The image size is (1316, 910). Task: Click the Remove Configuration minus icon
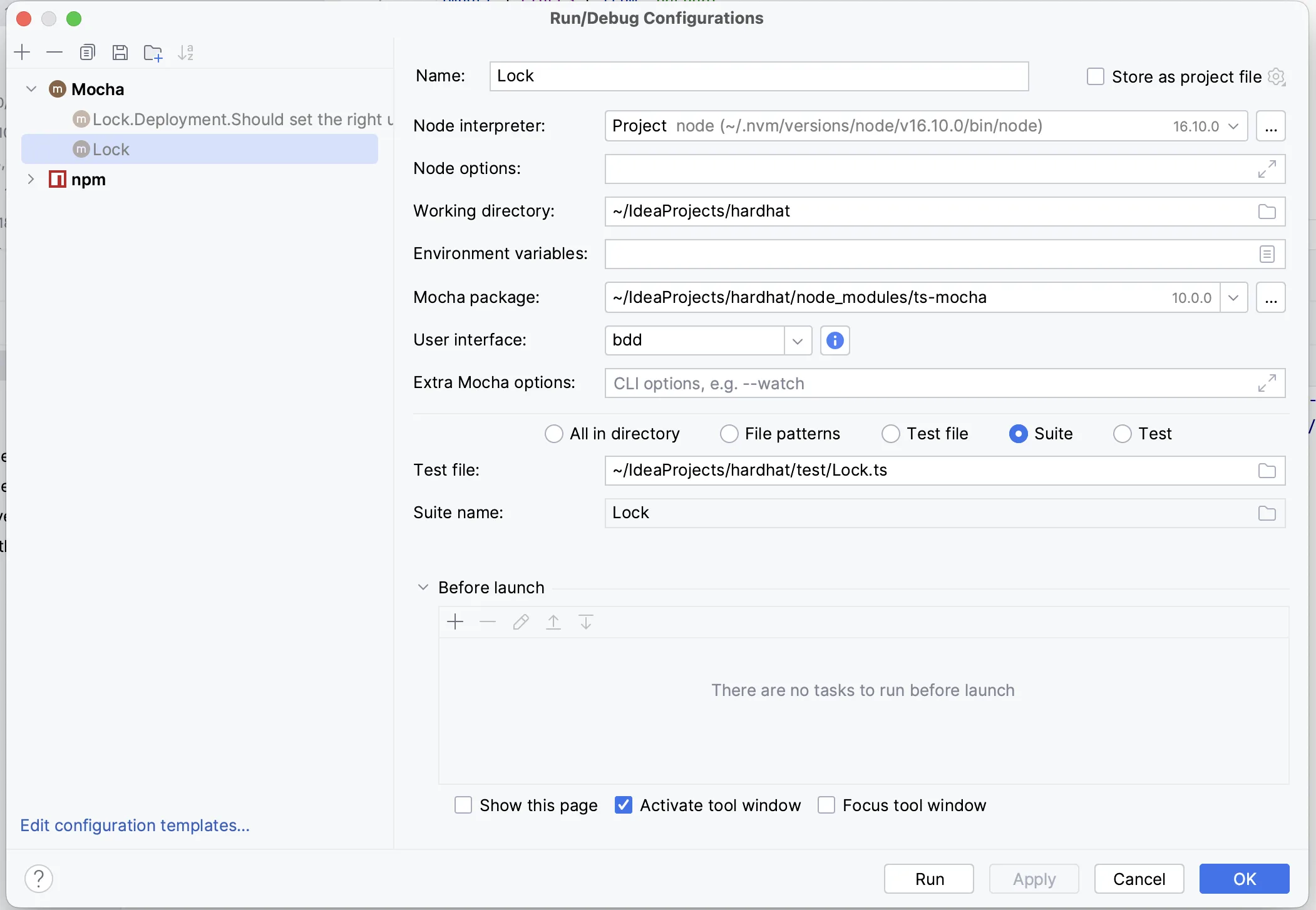tap(54, 53)
